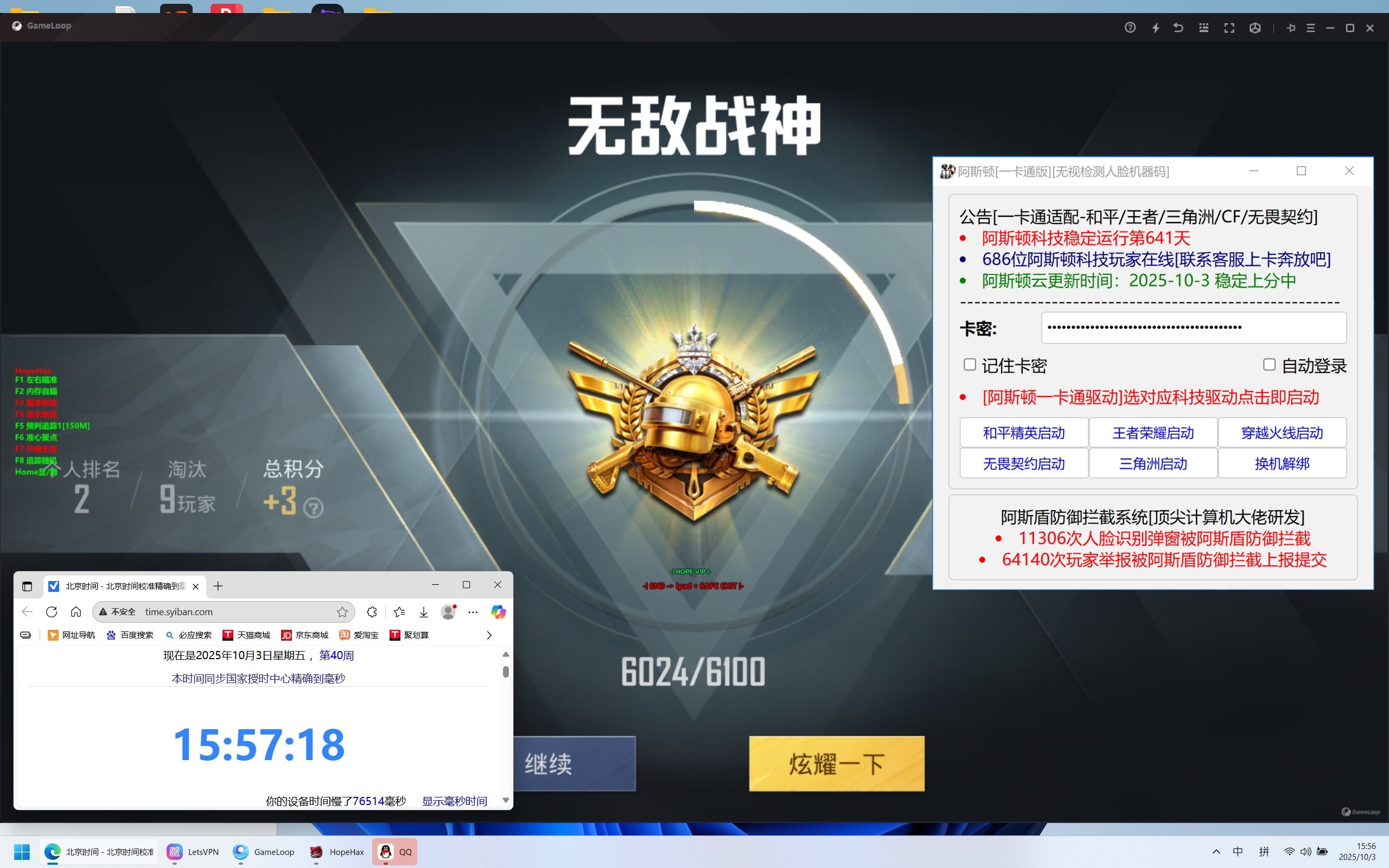This screenshot has width=1389, height=868.
Task: Click the GameLoop help question-mark icon
Action: [x=1130, y=28]
